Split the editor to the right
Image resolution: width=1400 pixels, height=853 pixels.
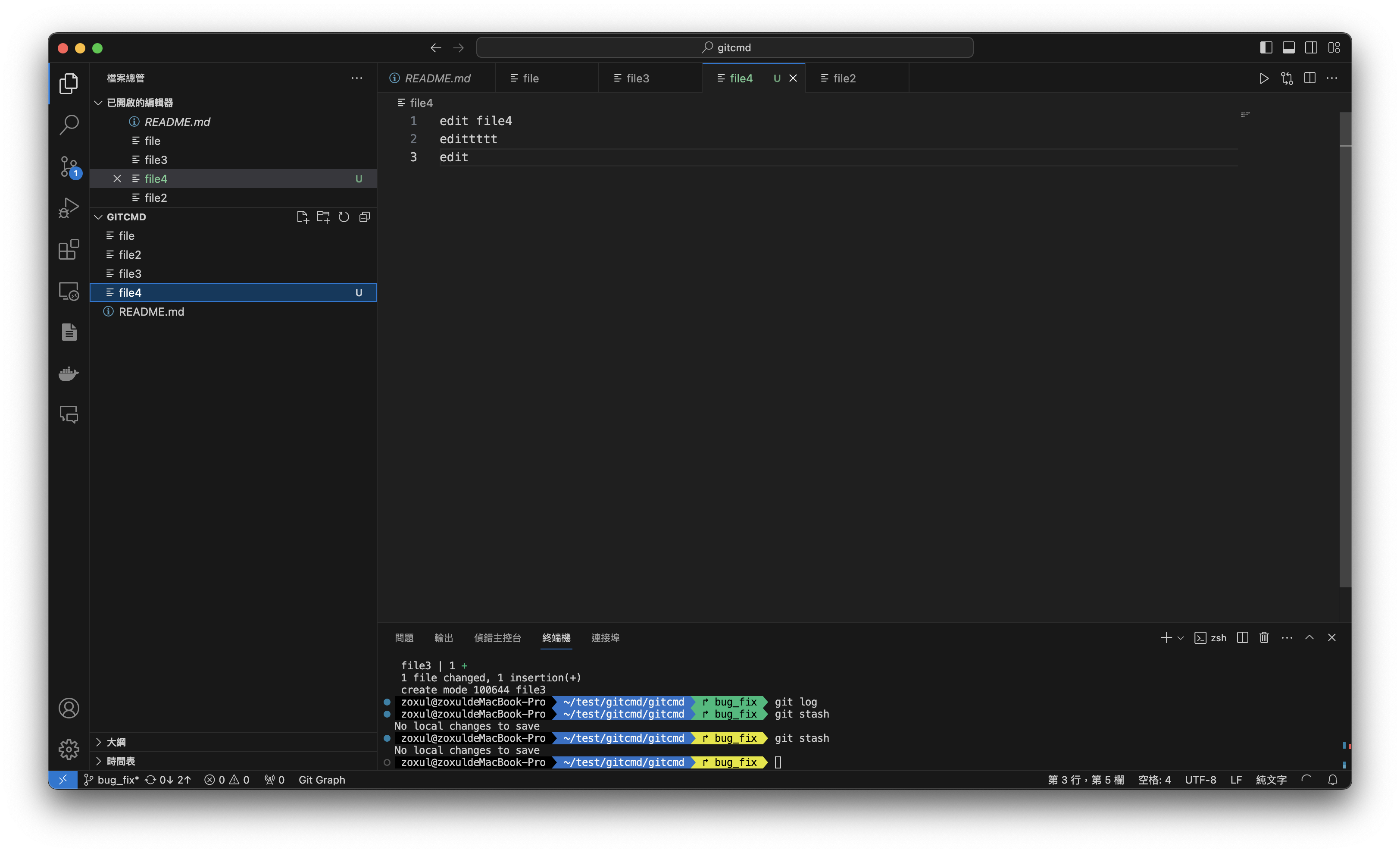(1309, 78)
